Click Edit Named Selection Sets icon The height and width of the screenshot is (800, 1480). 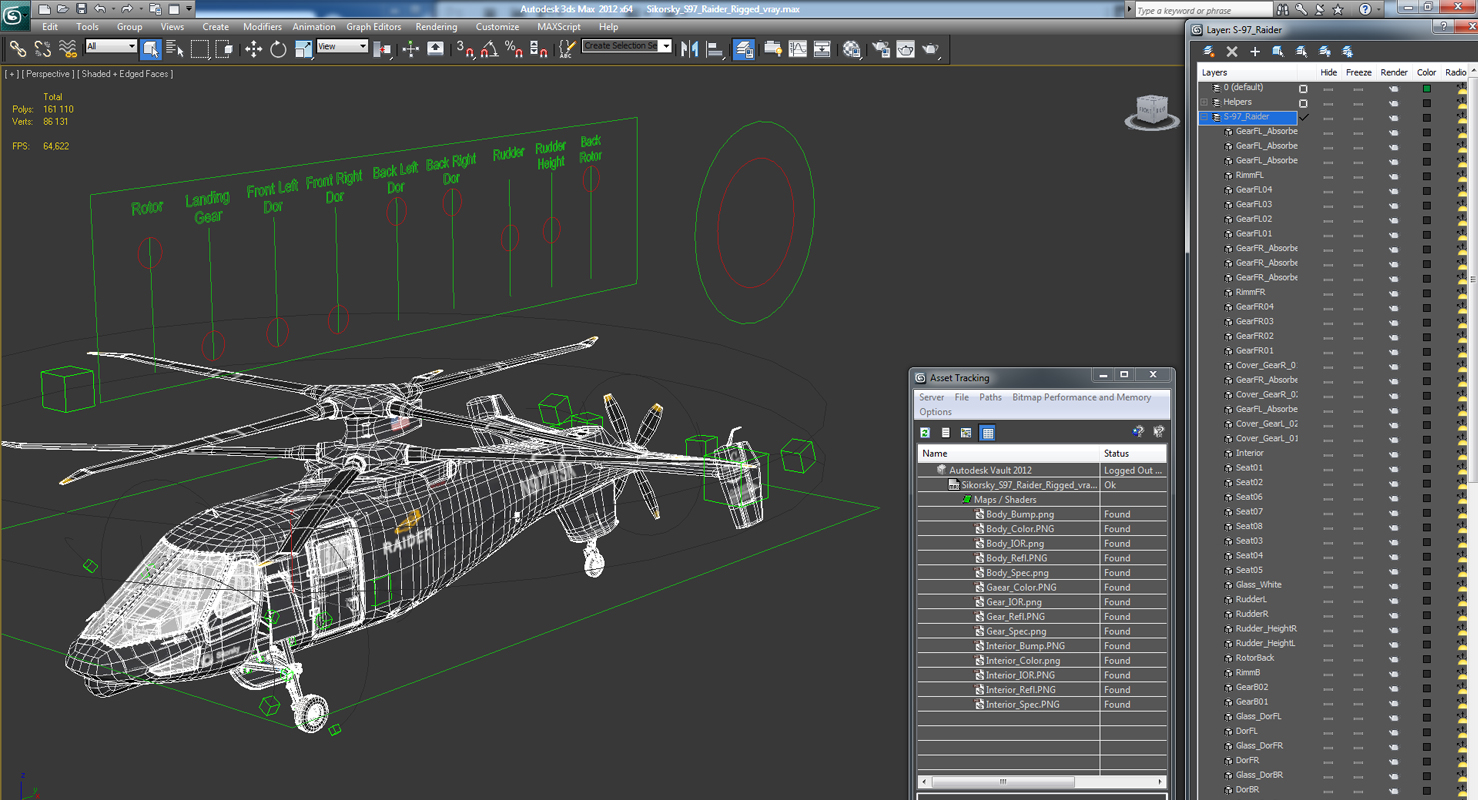click(567, 48)
